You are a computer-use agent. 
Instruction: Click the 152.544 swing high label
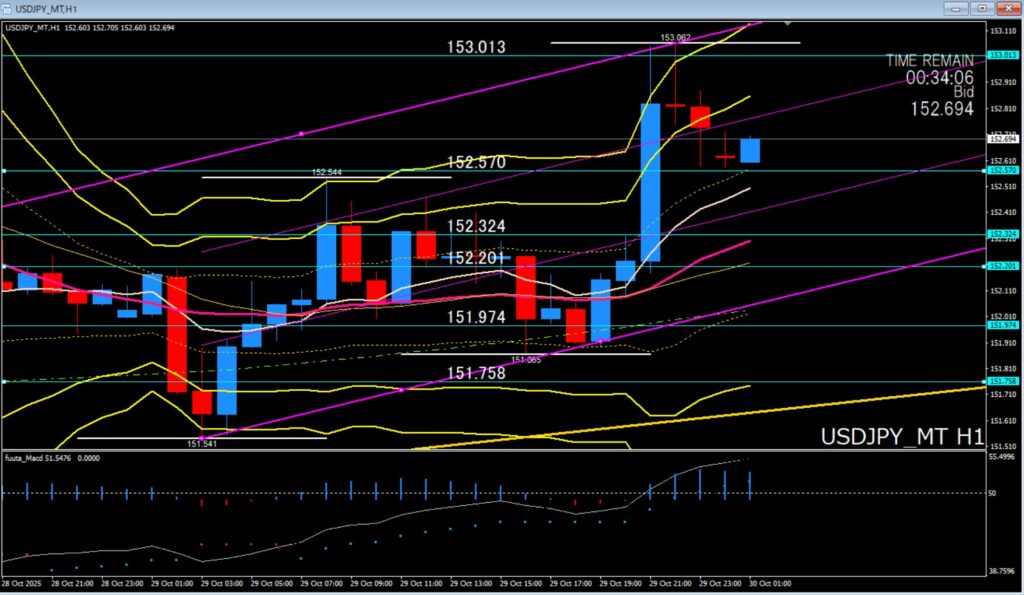[x=327, y=172]
